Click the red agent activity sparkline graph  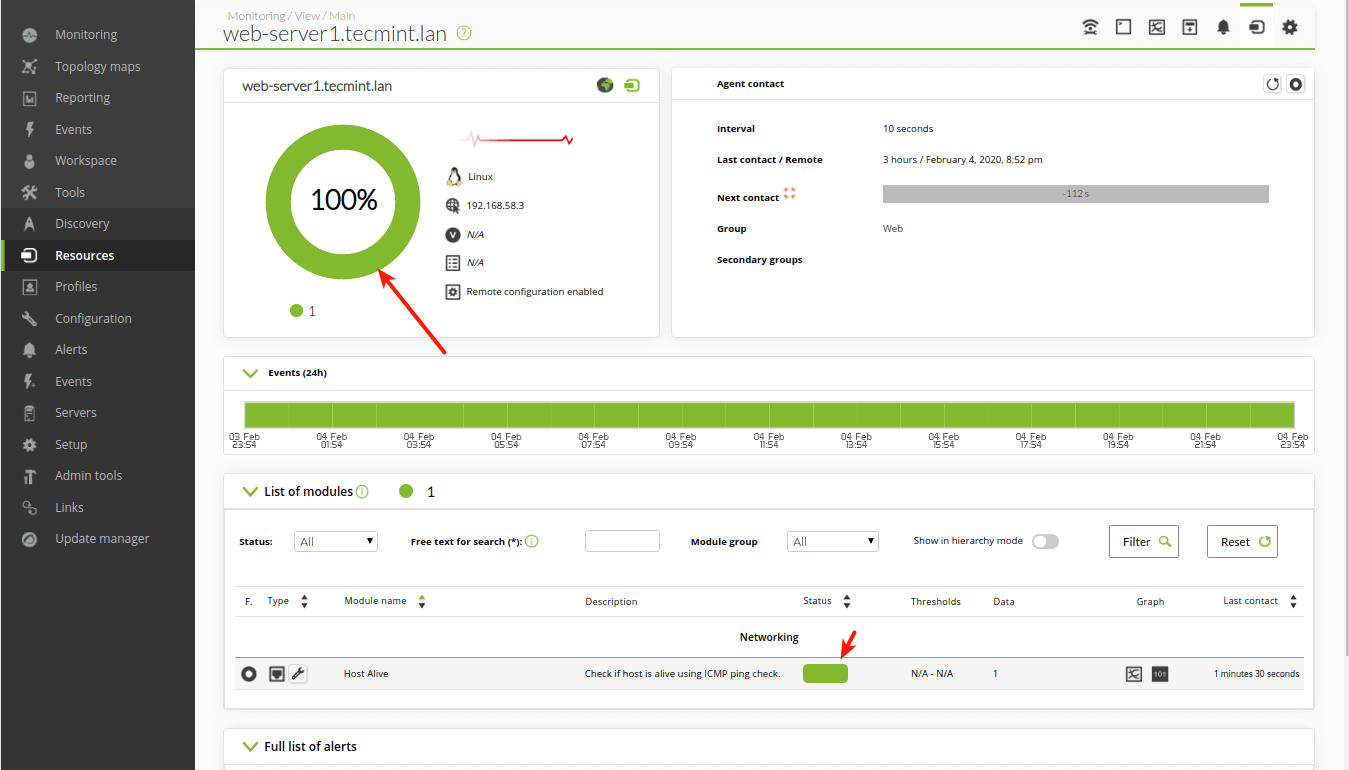coord(516,139)
